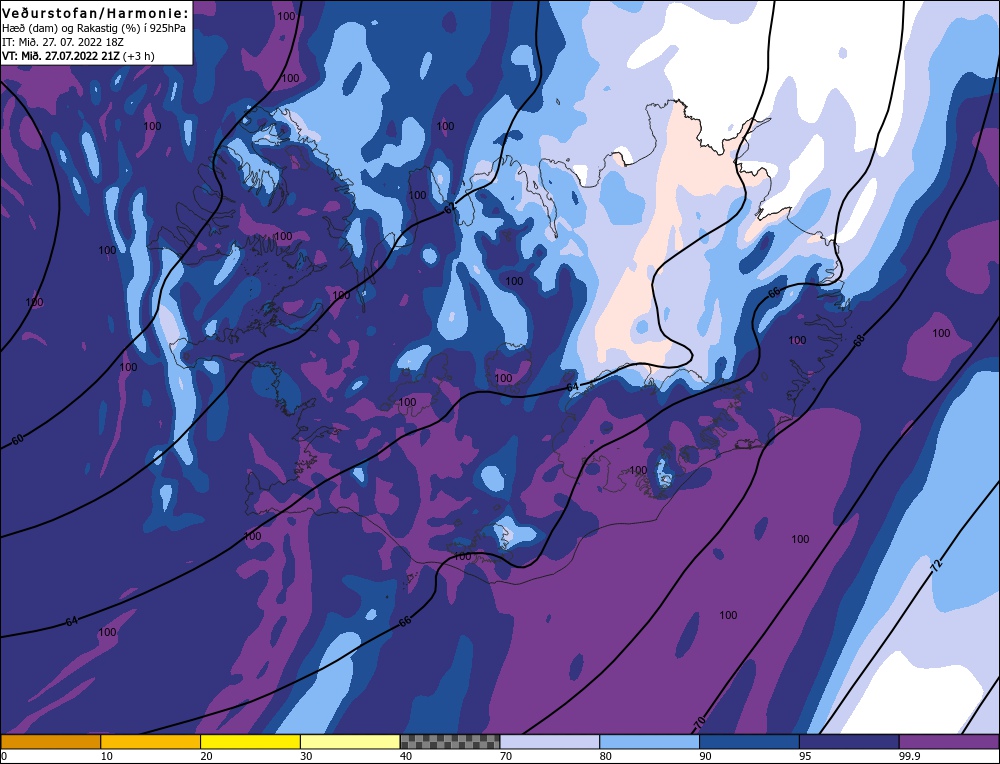Viewport: 1000px width, 764px height.
Task: Click the 'IT: Mið. 27. 07. 2022 18Z' line
Action: 63,42
